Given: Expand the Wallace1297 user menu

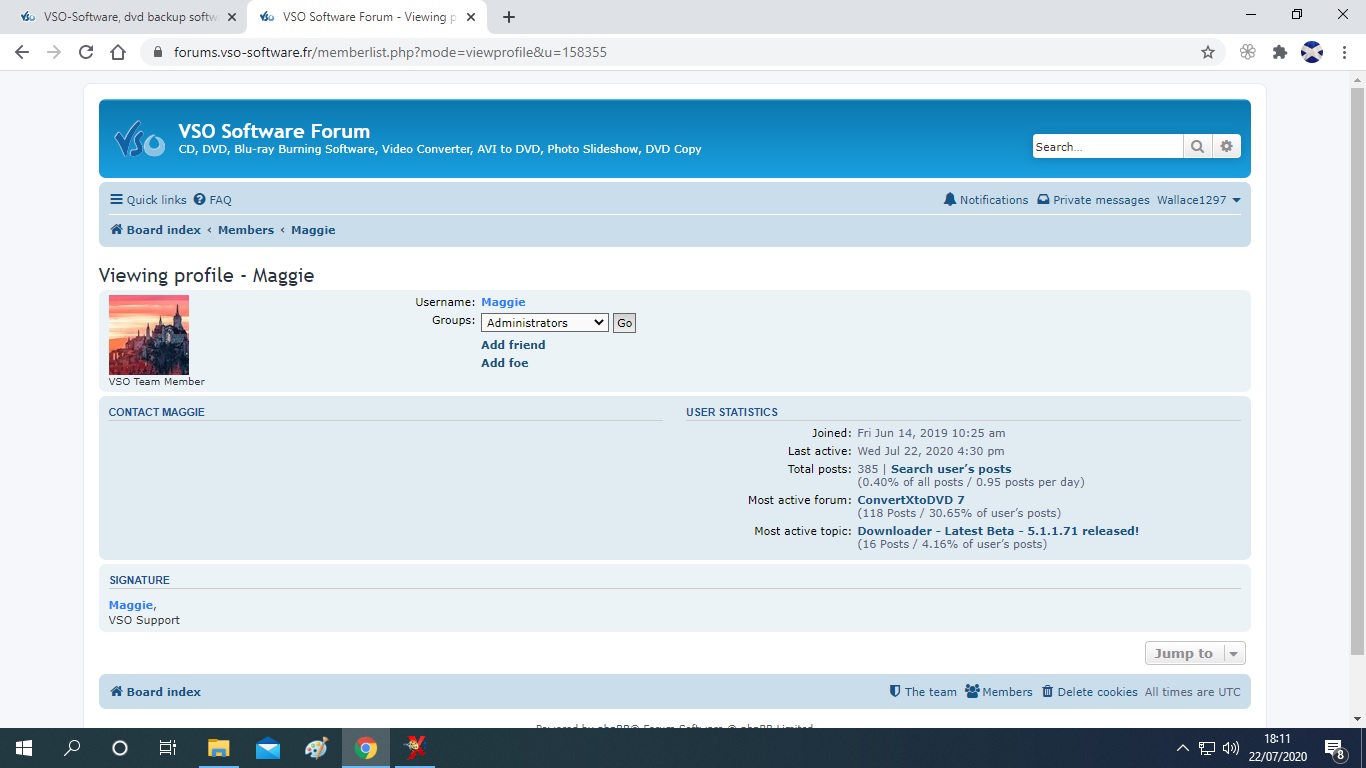Looking at the screenshot, I should 1199,200.
